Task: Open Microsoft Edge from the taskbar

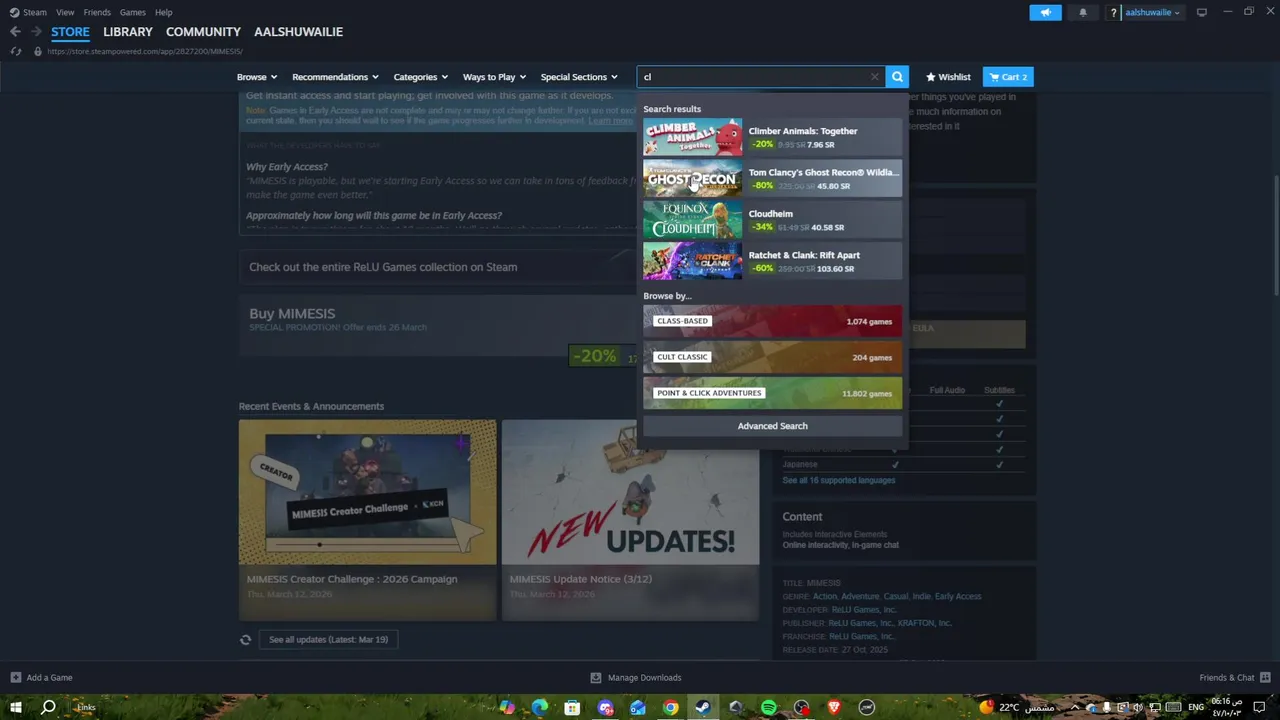Action: 540,707
